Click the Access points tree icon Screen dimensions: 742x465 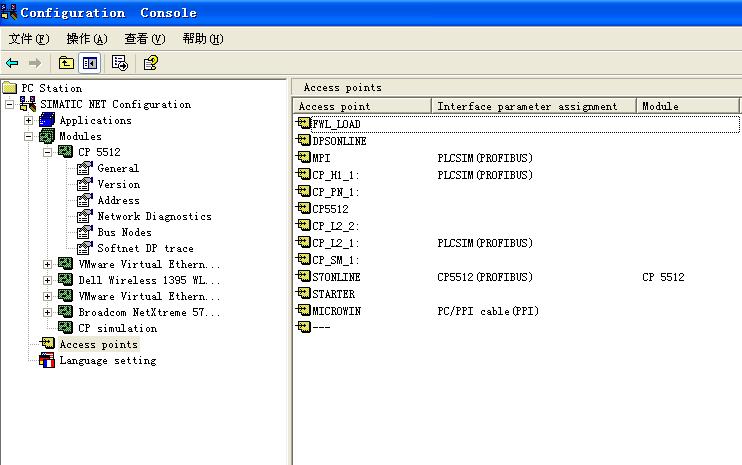tap(47, 343)
